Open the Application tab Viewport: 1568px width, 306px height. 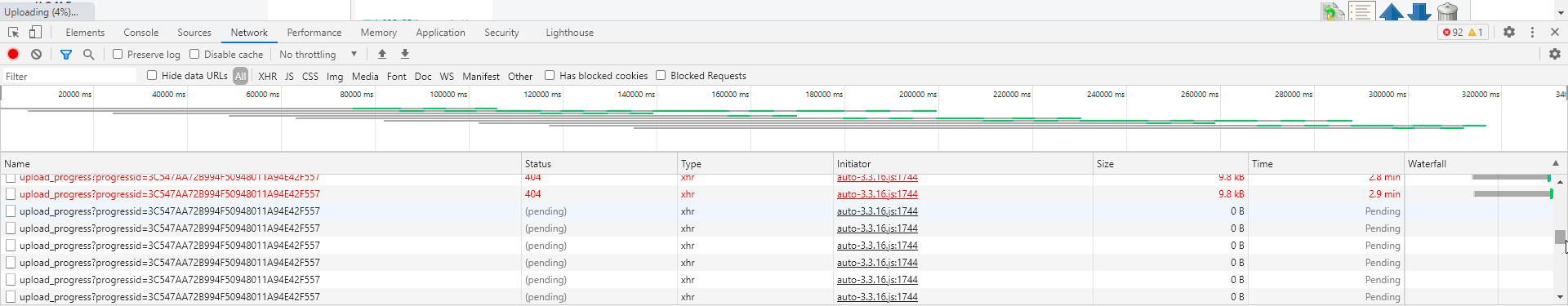pyautogui.click(x=440, y=33)
